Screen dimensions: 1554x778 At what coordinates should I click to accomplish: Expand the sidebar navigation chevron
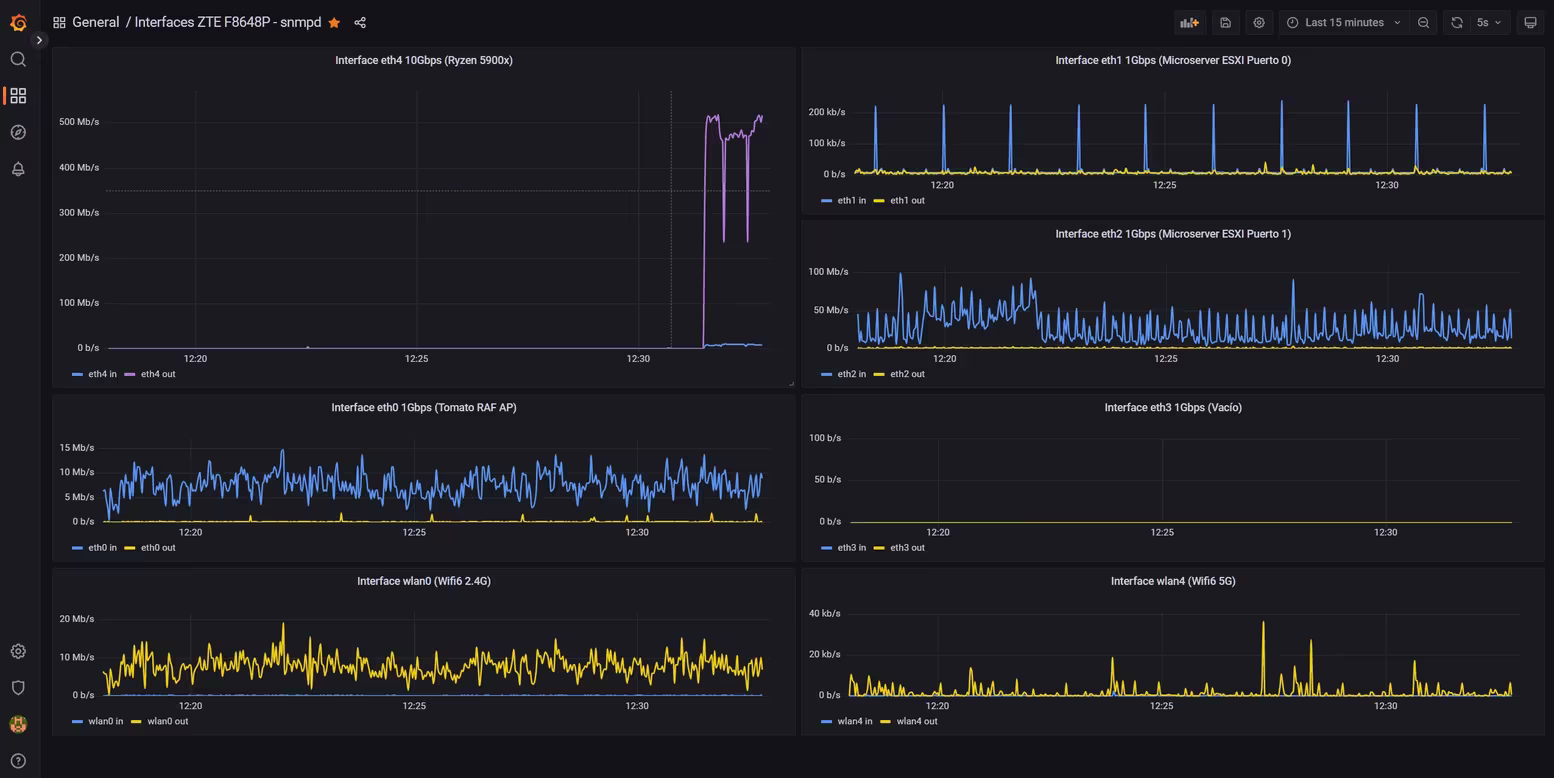point(39,40)
